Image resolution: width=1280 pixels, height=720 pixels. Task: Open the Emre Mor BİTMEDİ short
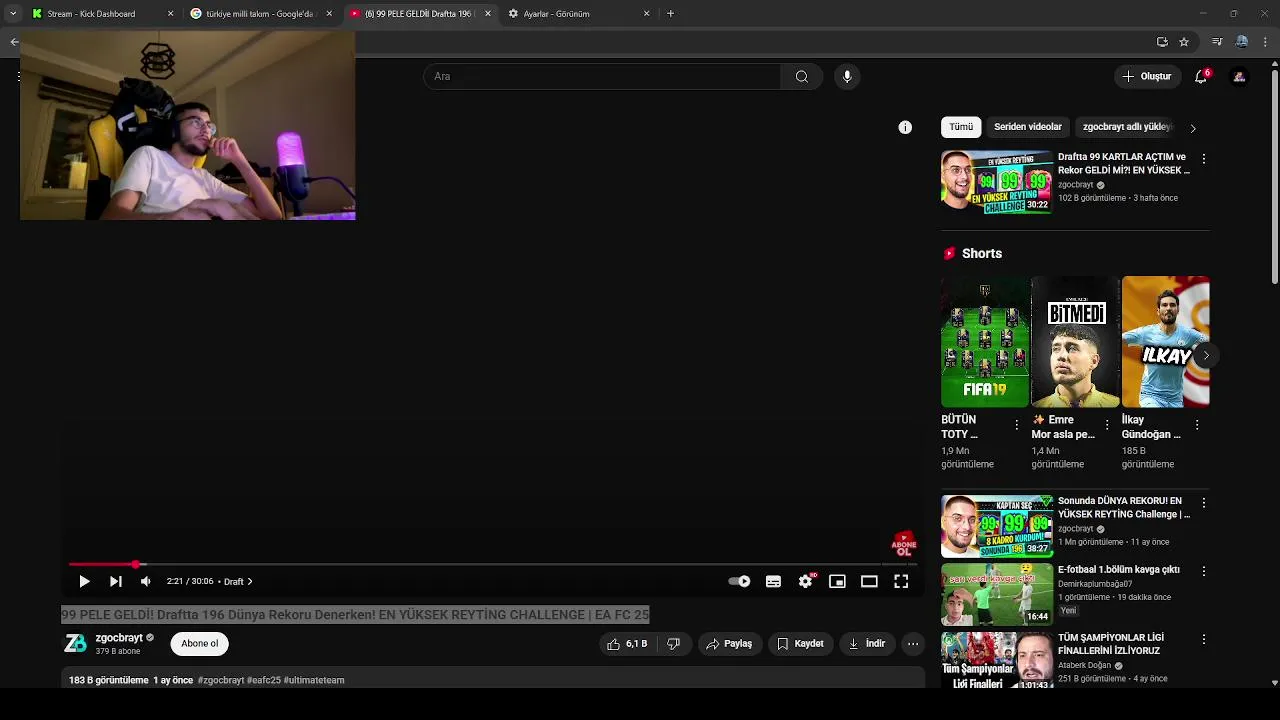tap(1075, 342)
